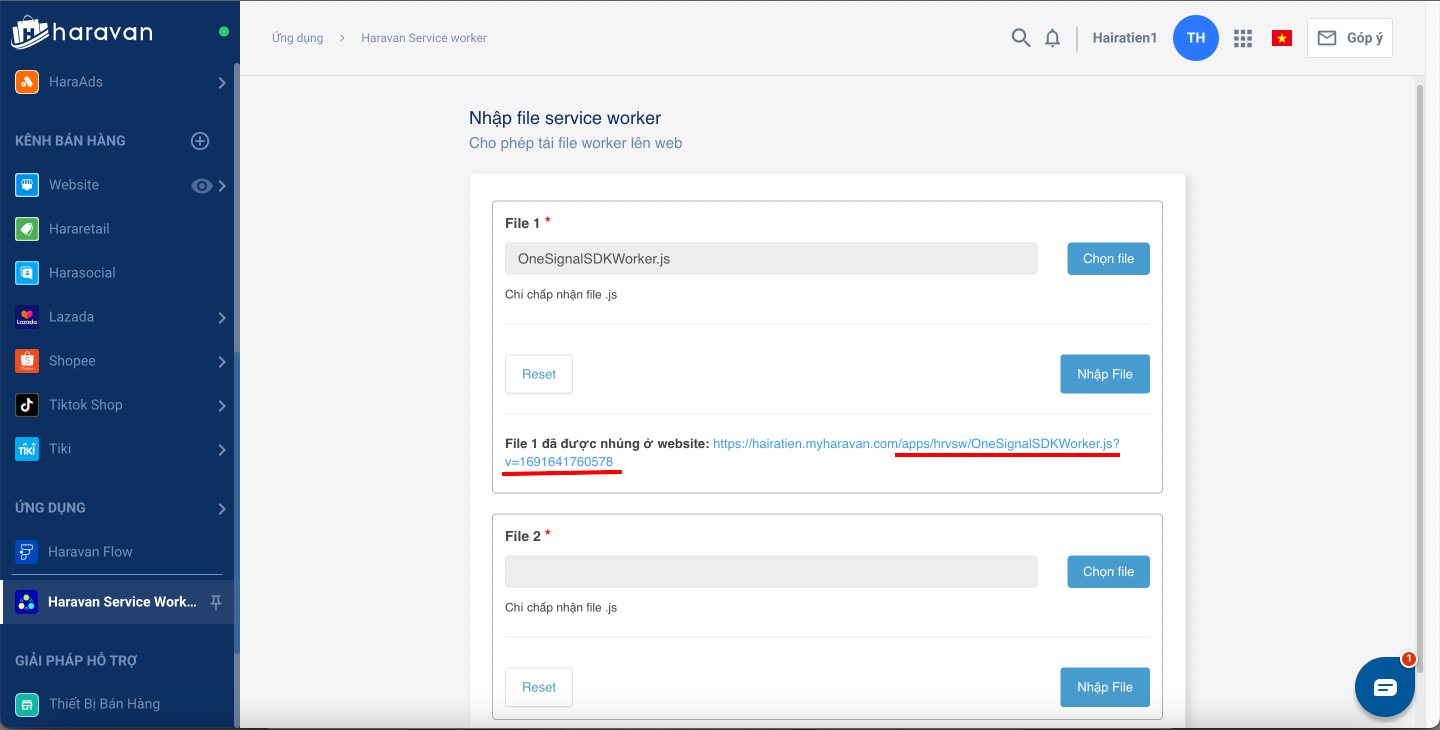Click the Góp ý feedback button

(x=1349, y=38)
